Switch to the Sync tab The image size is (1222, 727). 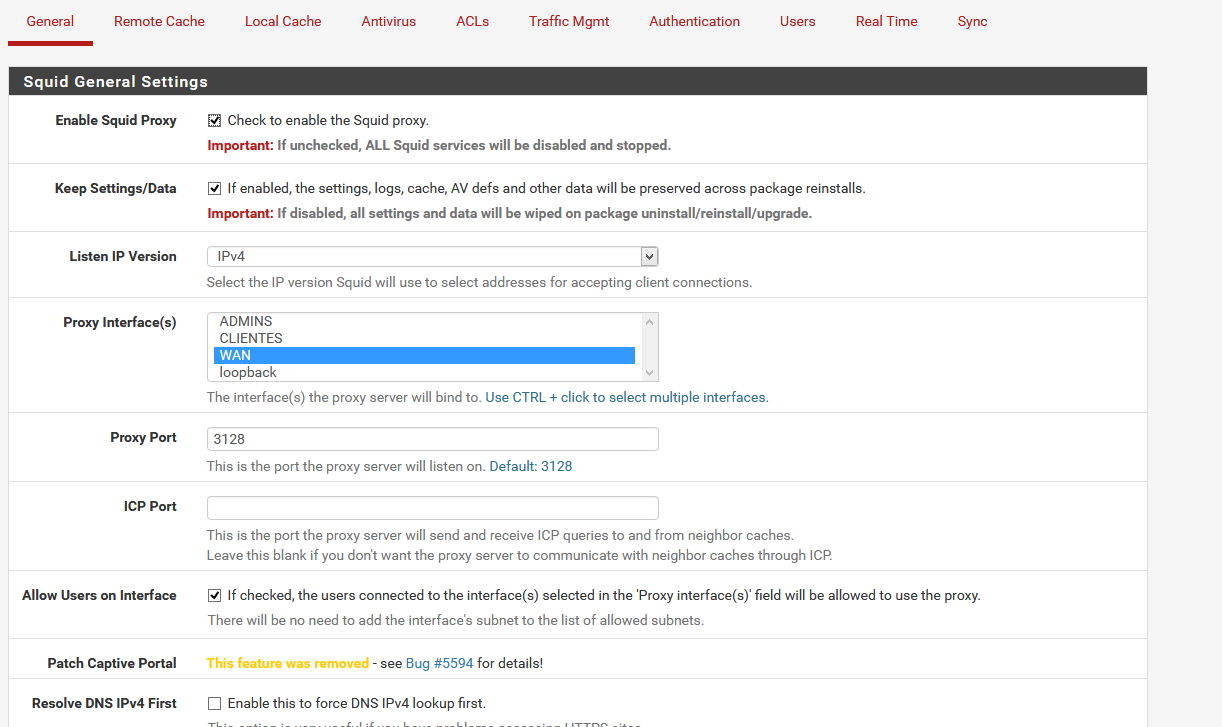(x=973, y=21)
